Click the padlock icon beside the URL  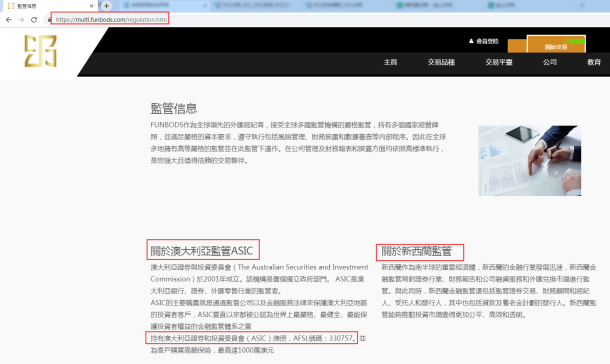point(49,20)
